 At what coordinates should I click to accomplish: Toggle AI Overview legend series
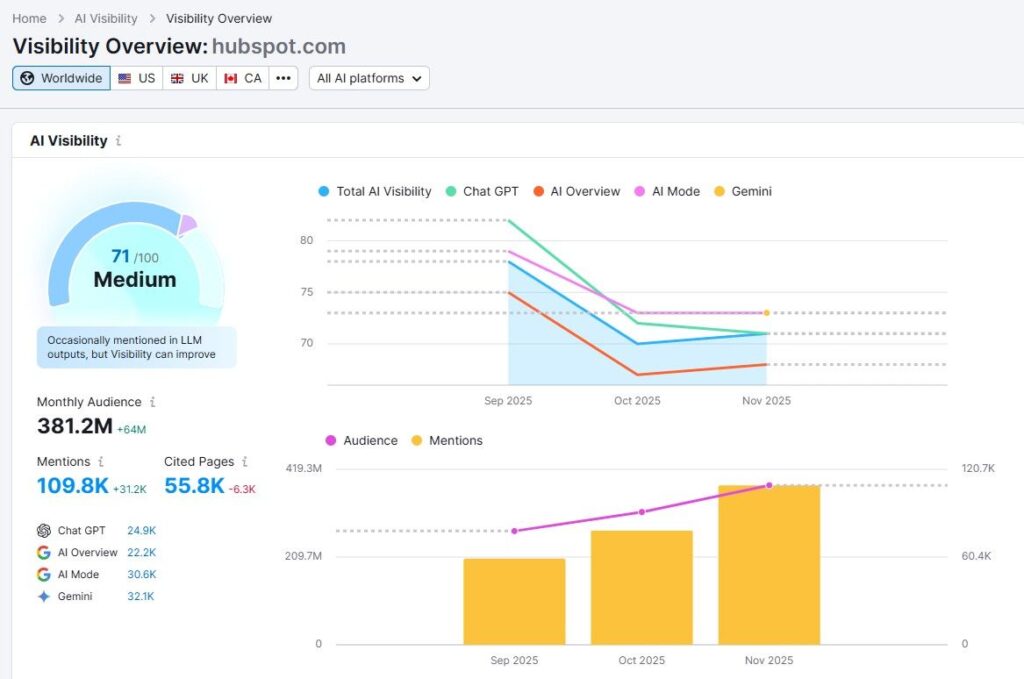tap(577, 191)
